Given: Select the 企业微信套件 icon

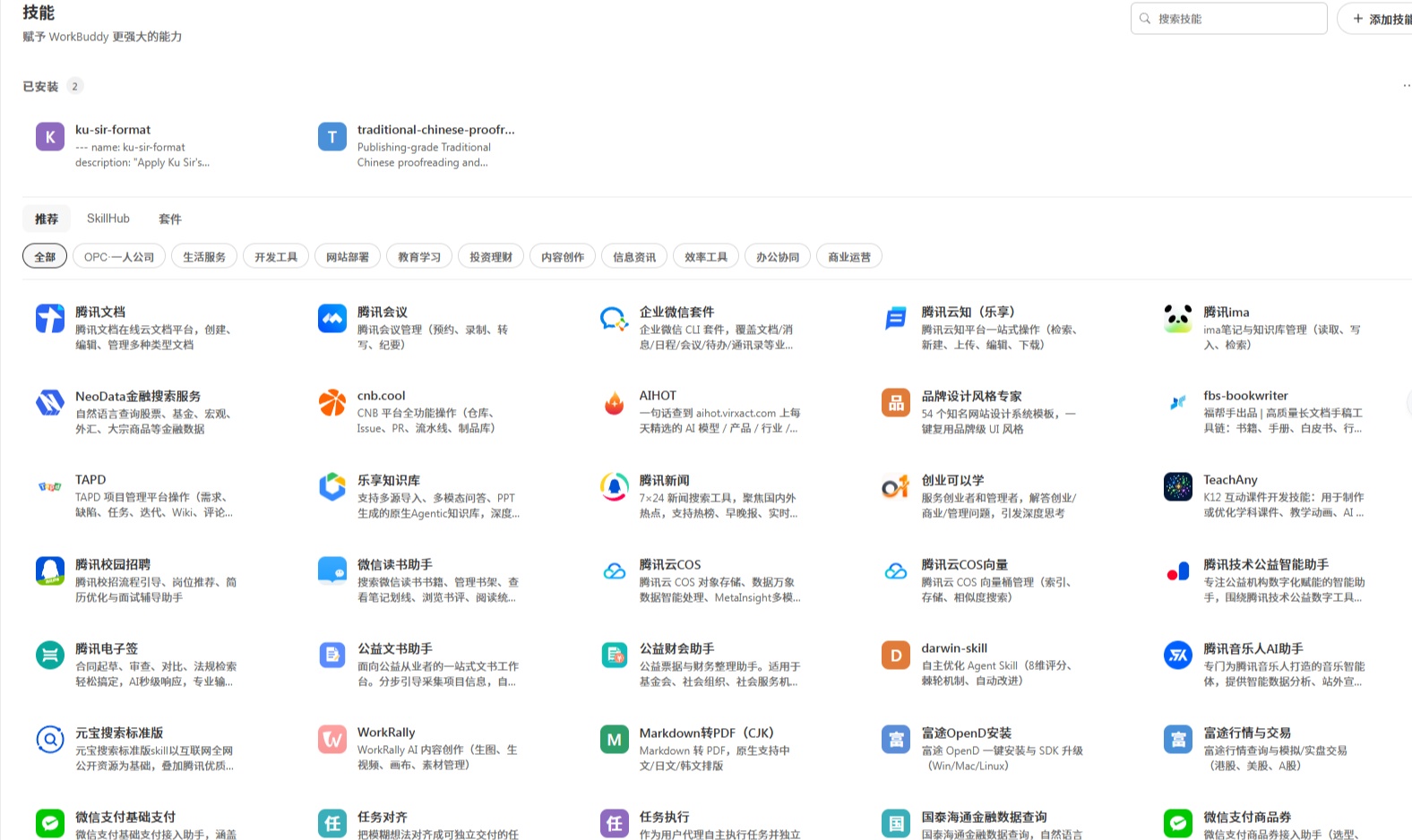Looking at the screenshot, I should (x=615, y=318).
